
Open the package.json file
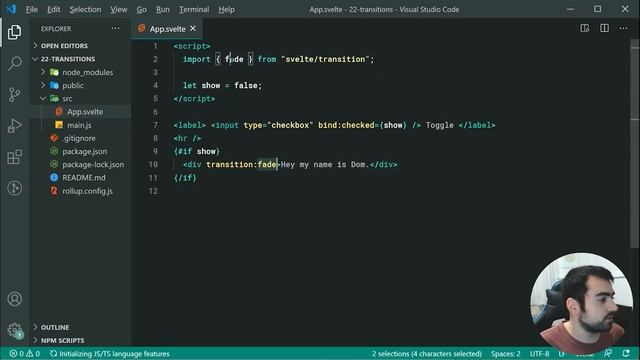tap(84, 151)
